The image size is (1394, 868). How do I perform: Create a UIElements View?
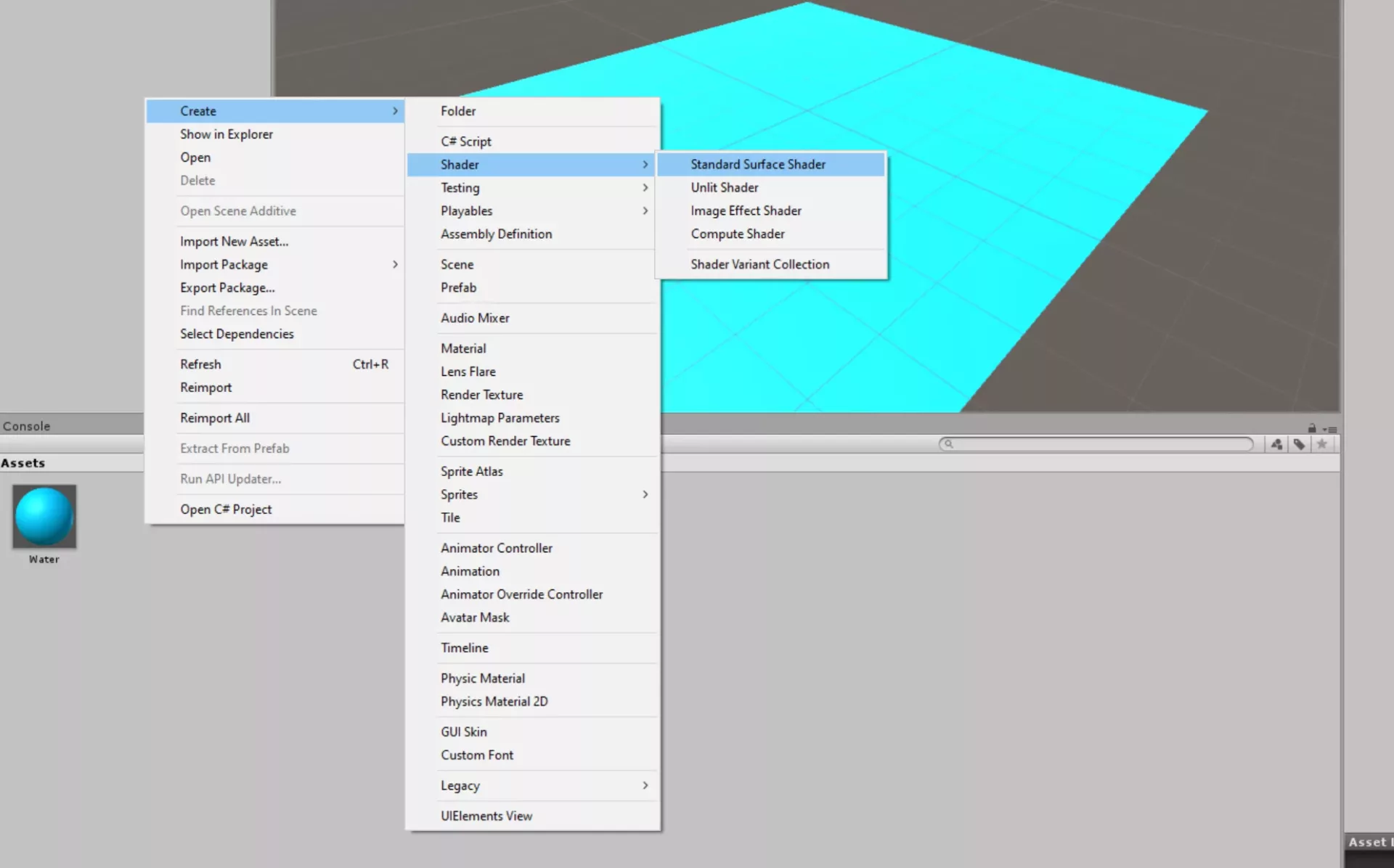click(x=533, y=816)
